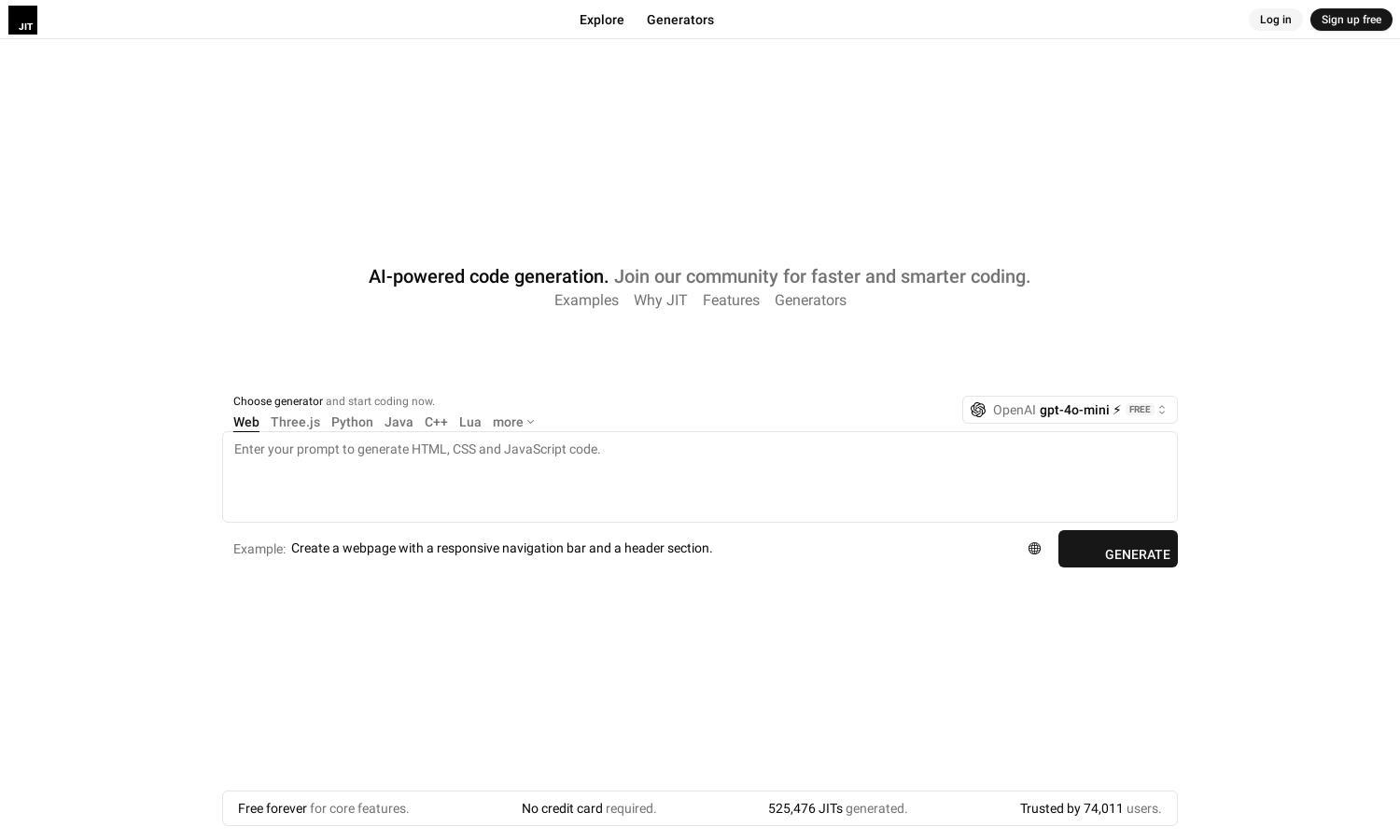Choose the Python generator tab
This screenshot has width=1400, height=840.
352,423
